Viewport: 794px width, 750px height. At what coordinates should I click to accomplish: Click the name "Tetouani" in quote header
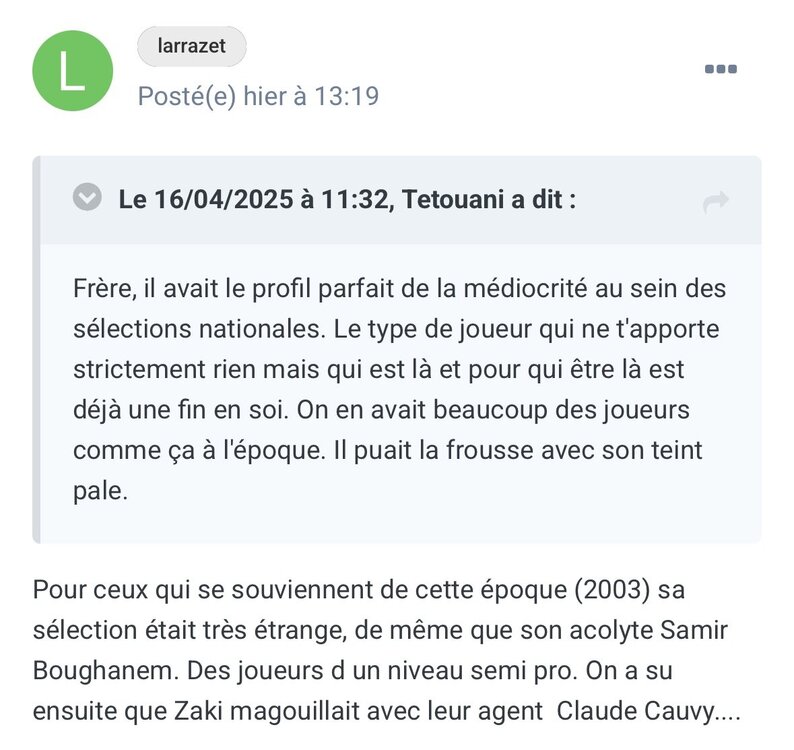coord(447,200)
